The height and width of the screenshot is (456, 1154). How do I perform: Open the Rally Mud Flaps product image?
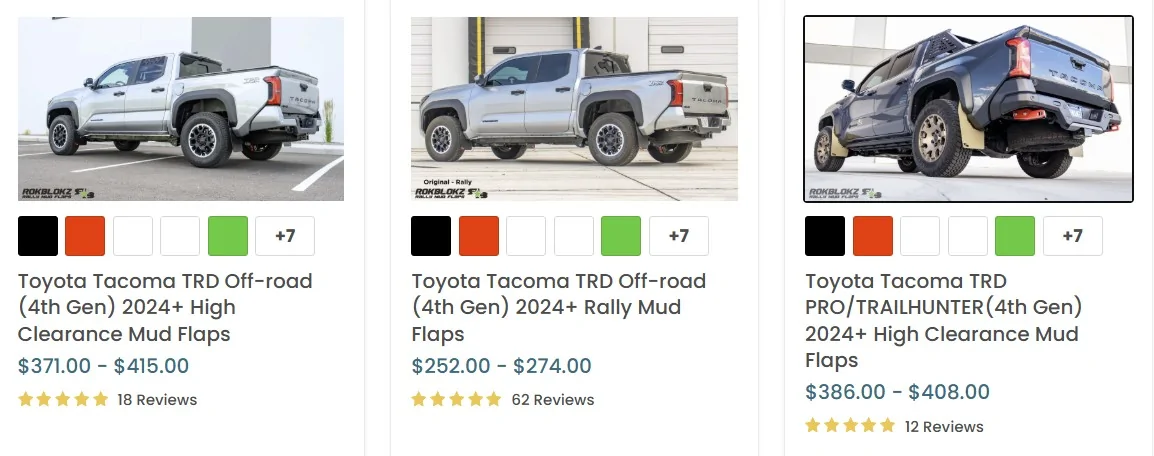tap(574, 109)
